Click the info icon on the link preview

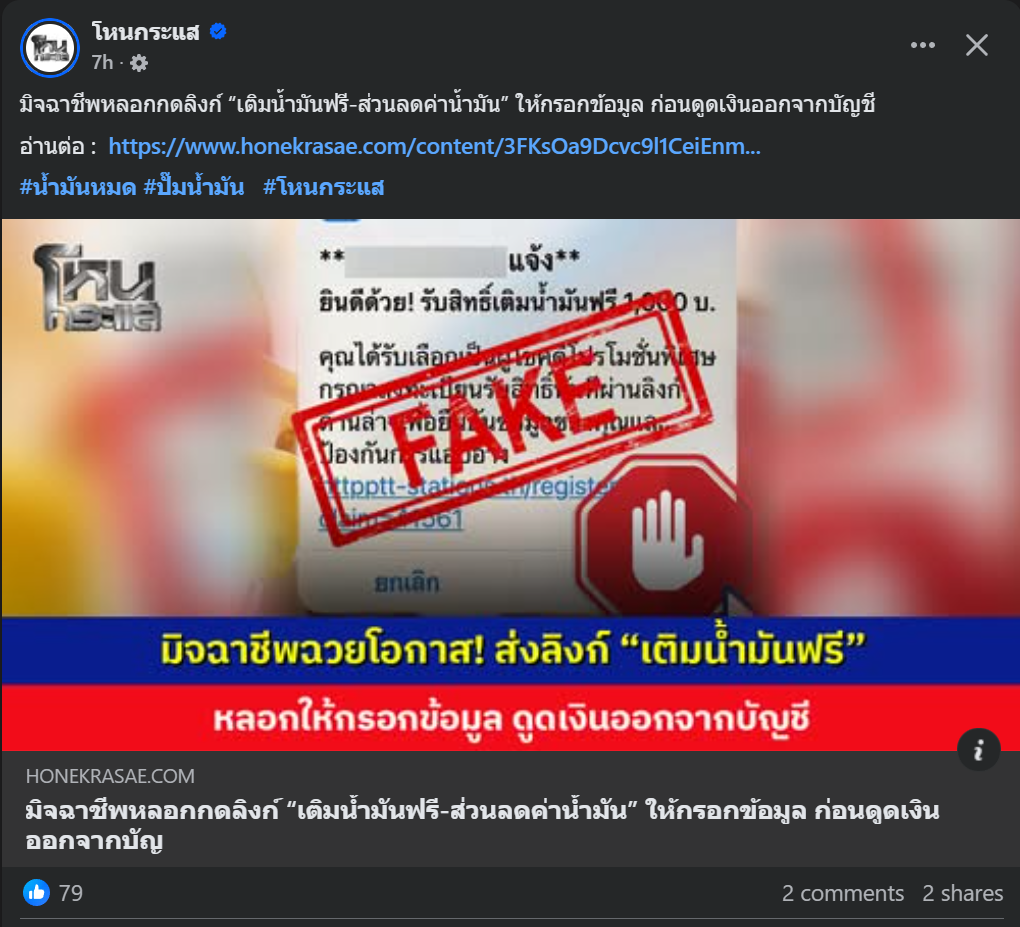click(x=978, y=750)
